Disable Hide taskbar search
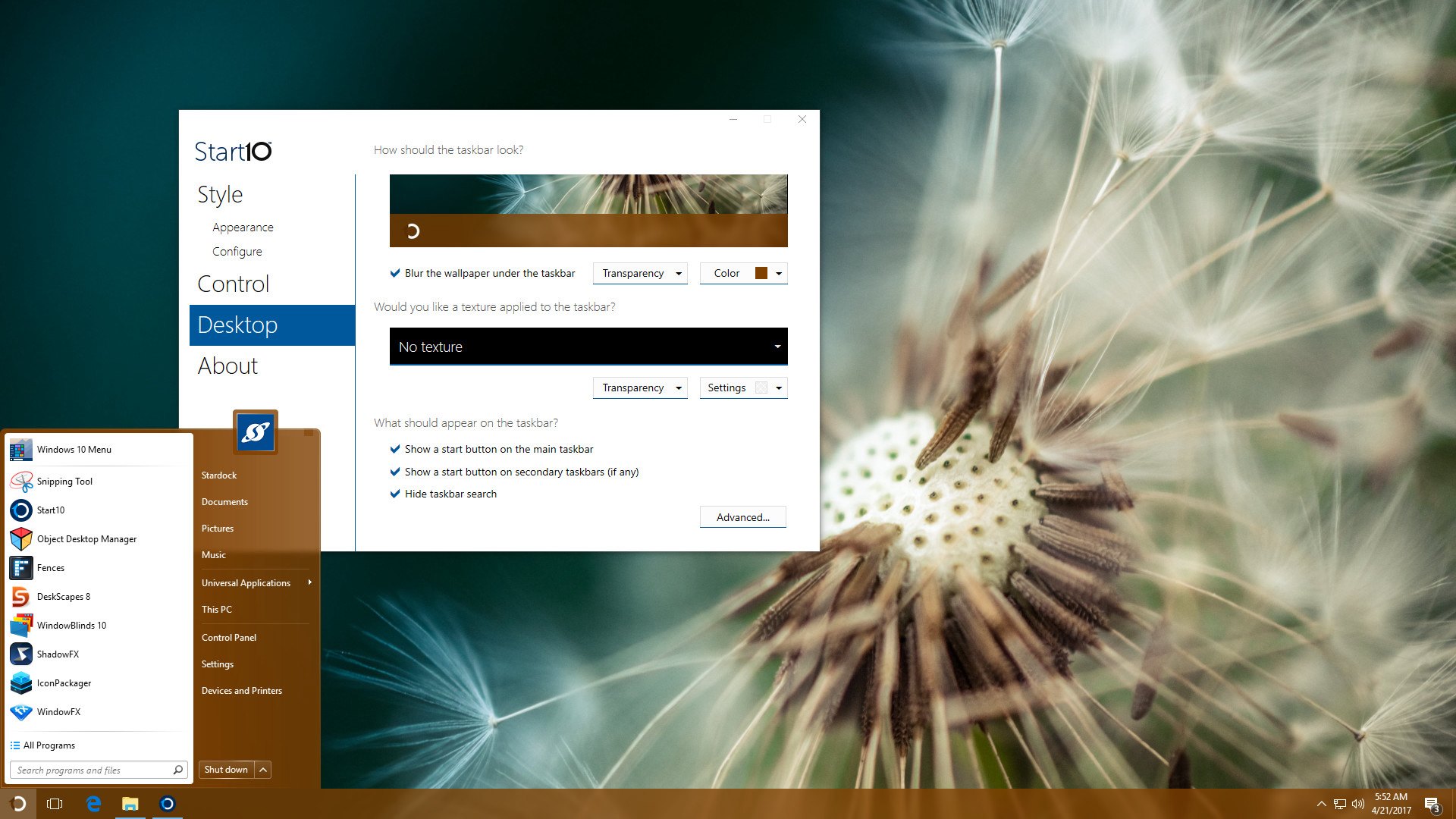1456x819 pixels. [395, 494]
